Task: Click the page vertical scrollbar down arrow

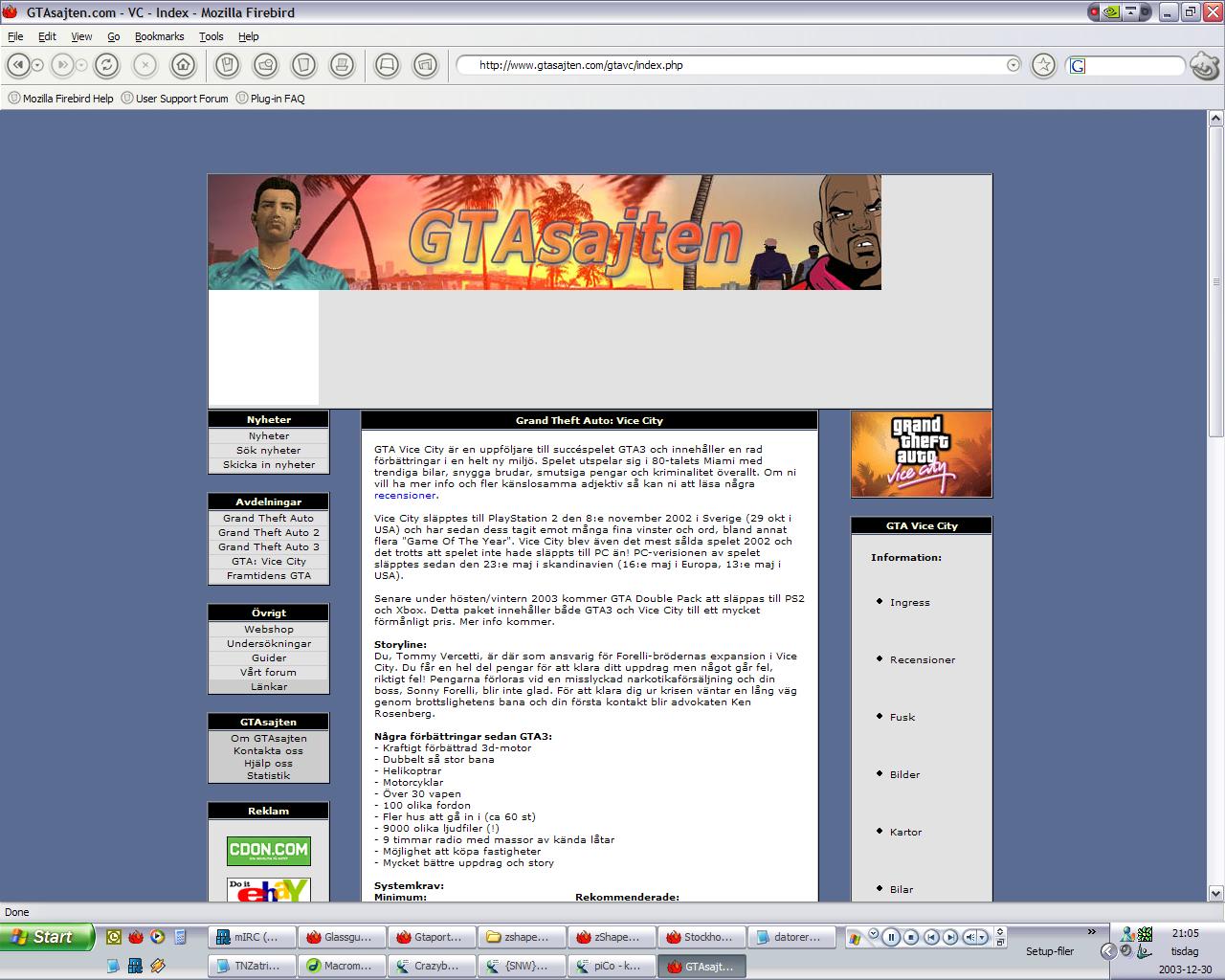Action: pyautogui.click(x=1216, y=894)
